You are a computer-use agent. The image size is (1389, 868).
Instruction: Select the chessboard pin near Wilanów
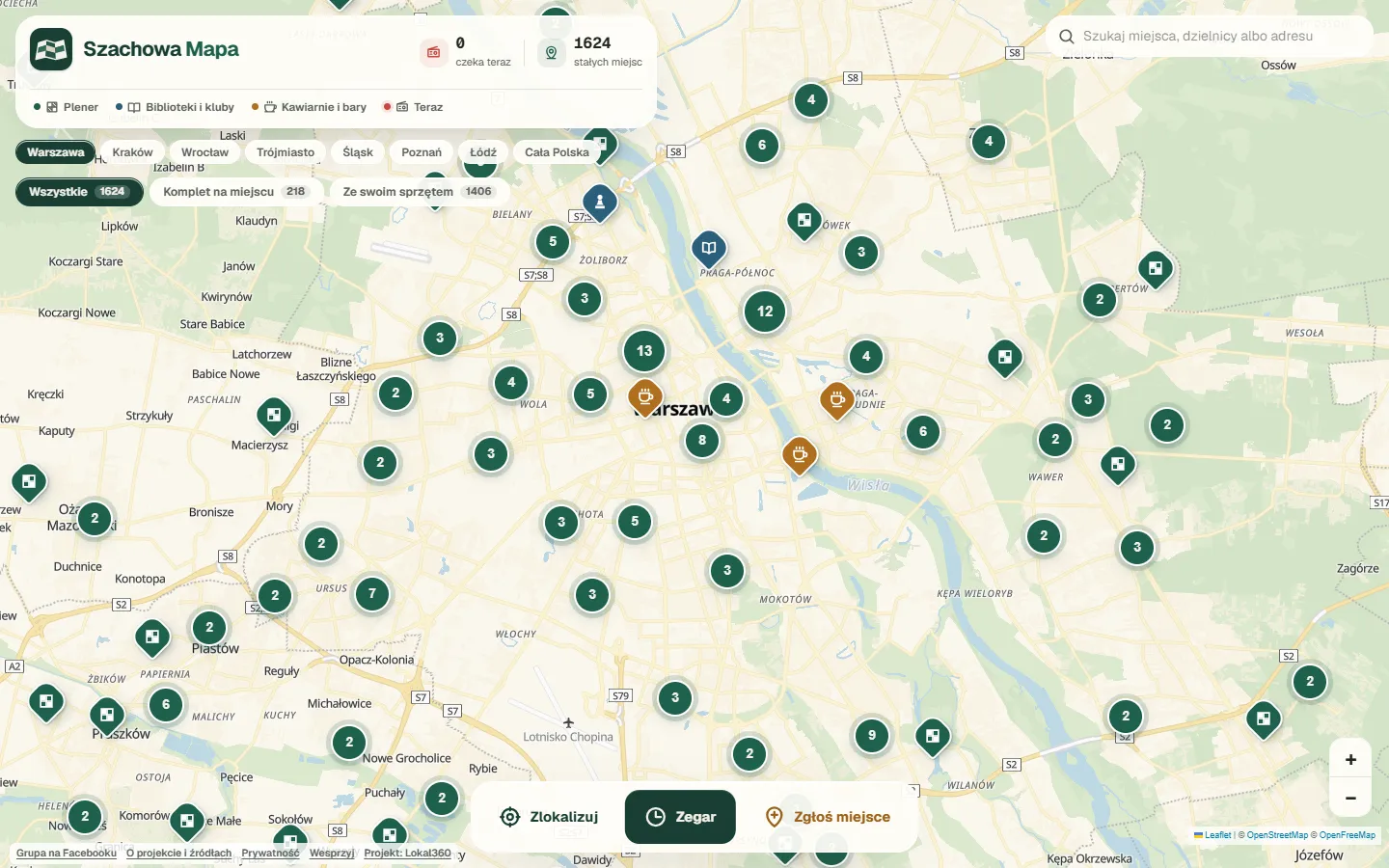pyautogui.click(x=933, y=738)
